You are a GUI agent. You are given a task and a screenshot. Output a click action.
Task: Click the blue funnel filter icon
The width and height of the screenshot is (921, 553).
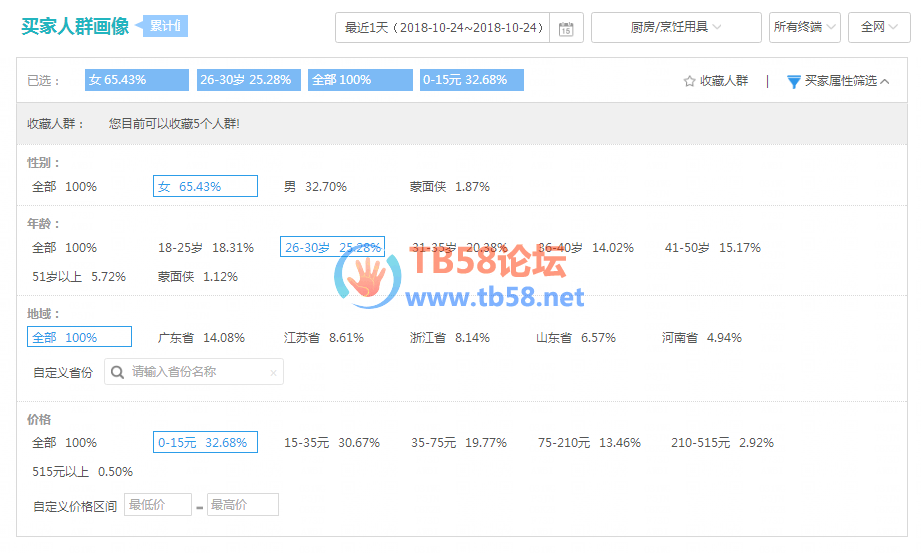(794, 81)
